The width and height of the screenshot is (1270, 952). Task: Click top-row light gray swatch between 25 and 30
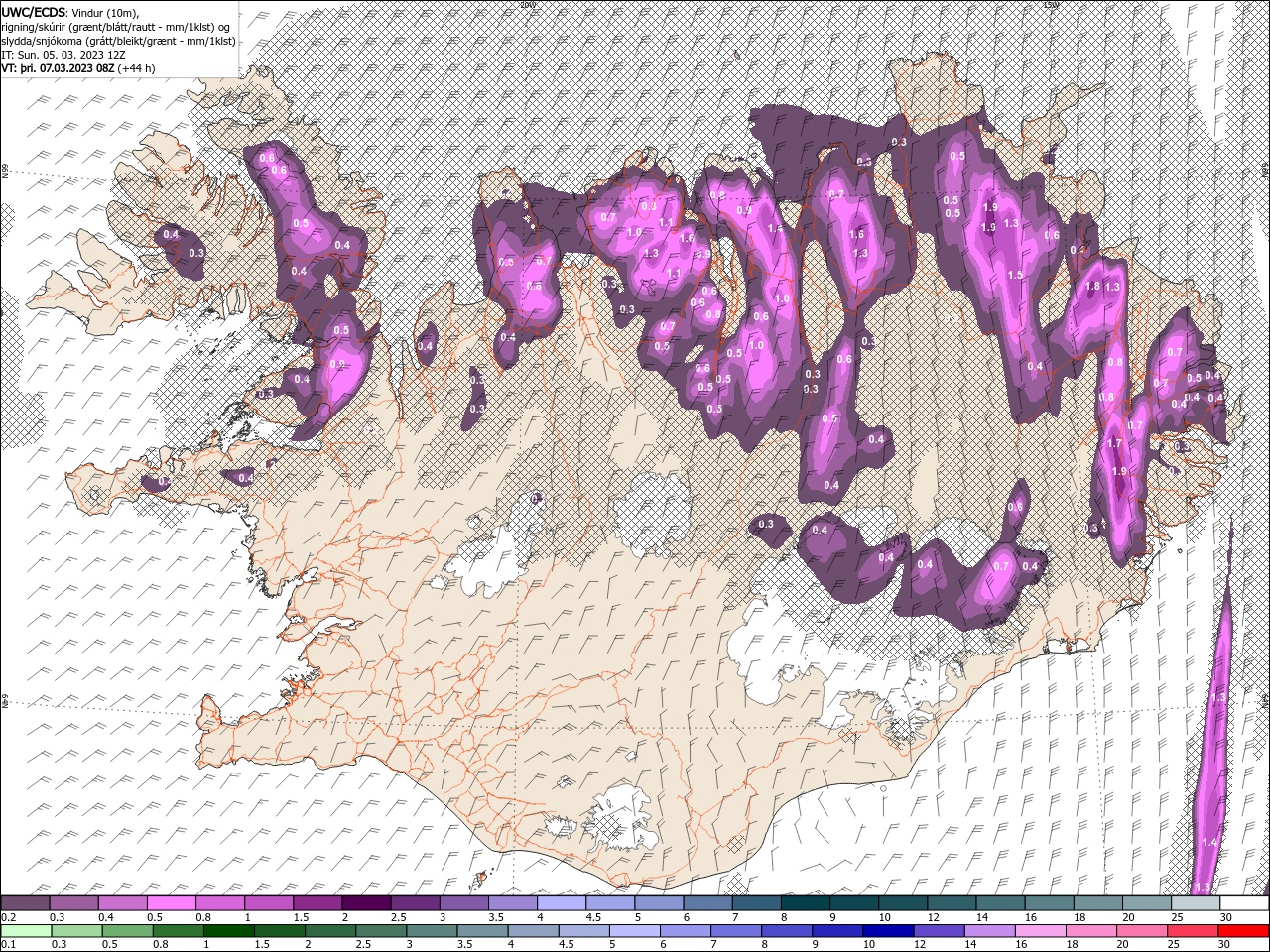tap(1196, 903)
